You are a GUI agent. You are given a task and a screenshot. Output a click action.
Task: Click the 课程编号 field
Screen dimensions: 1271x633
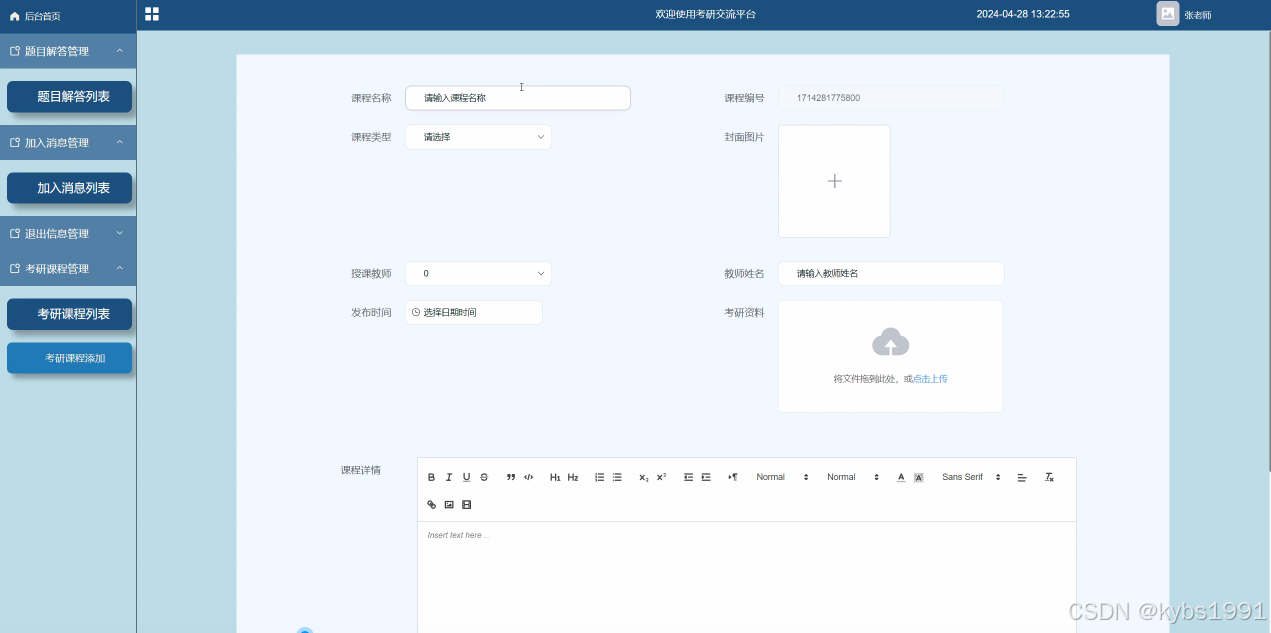(891, 98)
